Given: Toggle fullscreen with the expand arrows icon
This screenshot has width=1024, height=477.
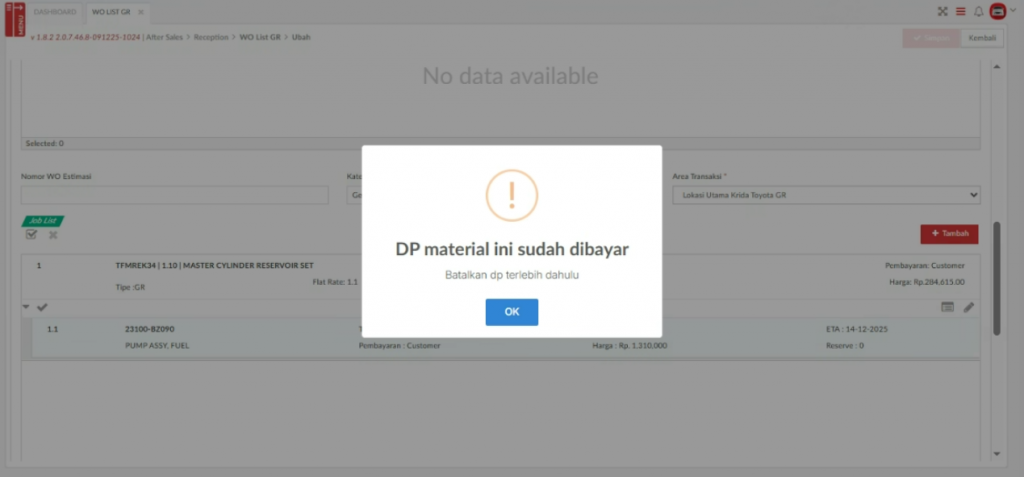Looking at the screenshot, I should (942, 12).
